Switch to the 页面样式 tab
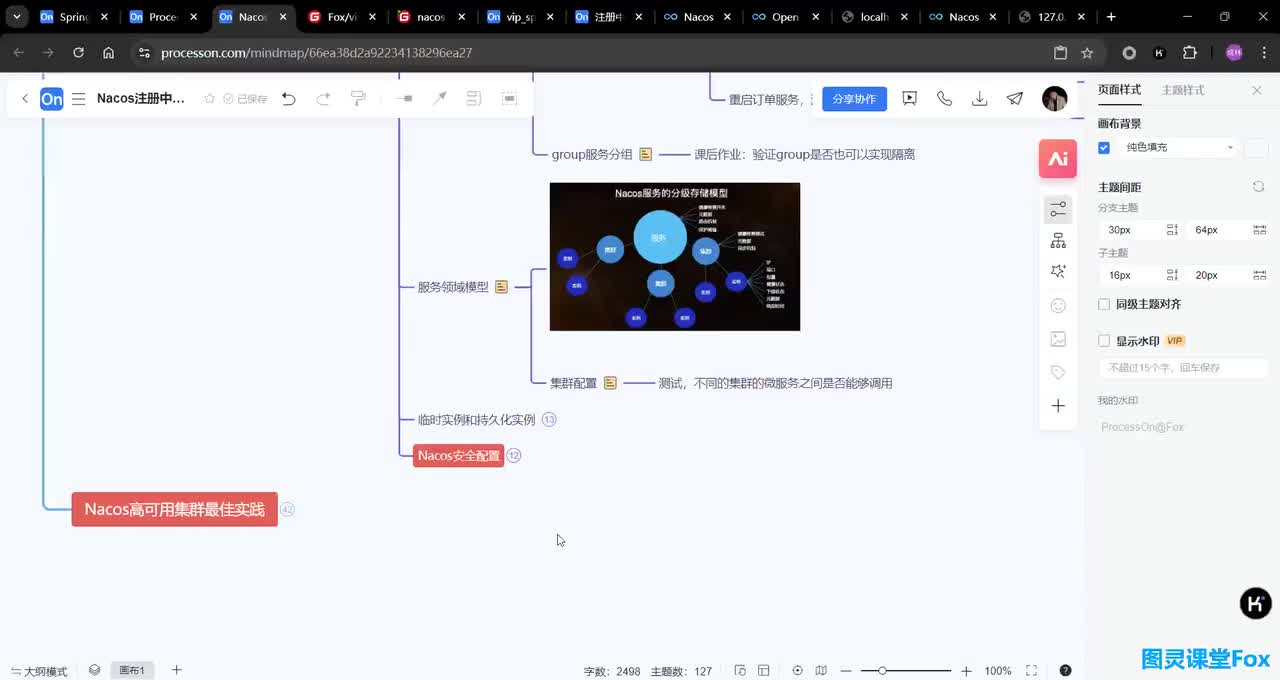 [x=1119, y=90]
